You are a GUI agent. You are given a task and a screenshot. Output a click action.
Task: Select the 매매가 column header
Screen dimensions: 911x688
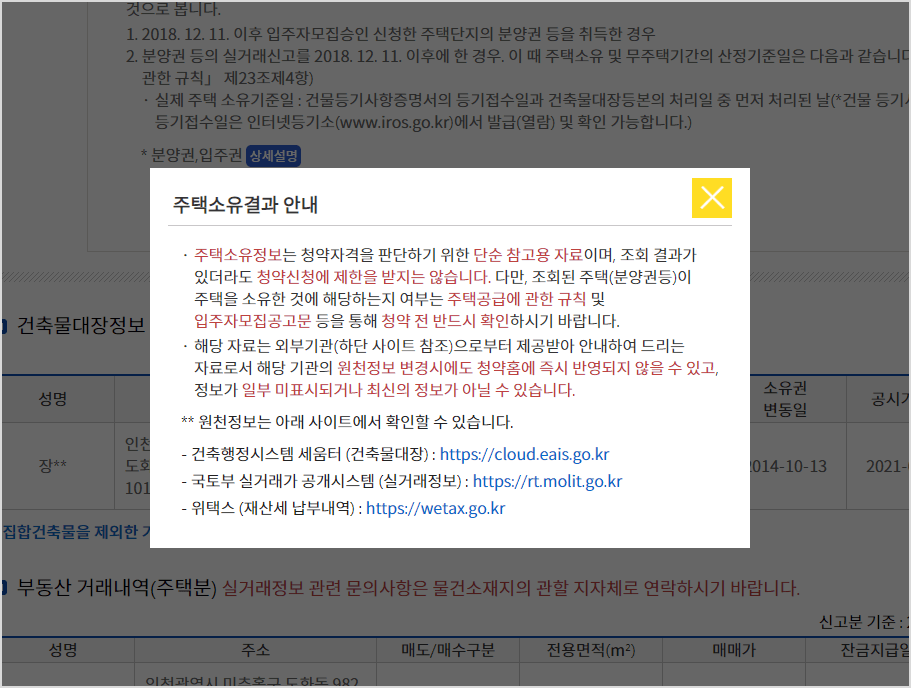[x=735, y=649]
